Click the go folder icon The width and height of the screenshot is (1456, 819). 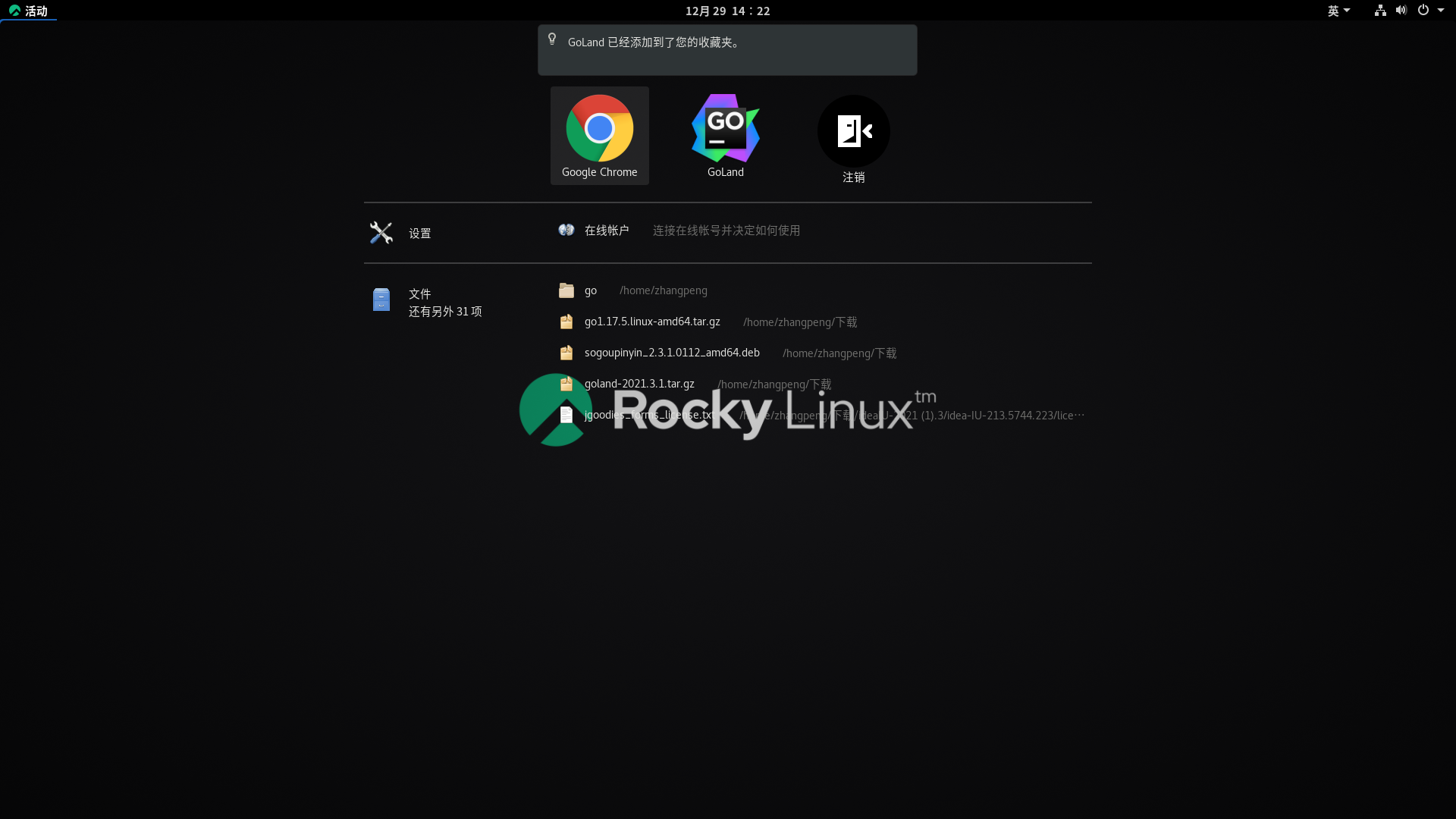coord(566,290)
